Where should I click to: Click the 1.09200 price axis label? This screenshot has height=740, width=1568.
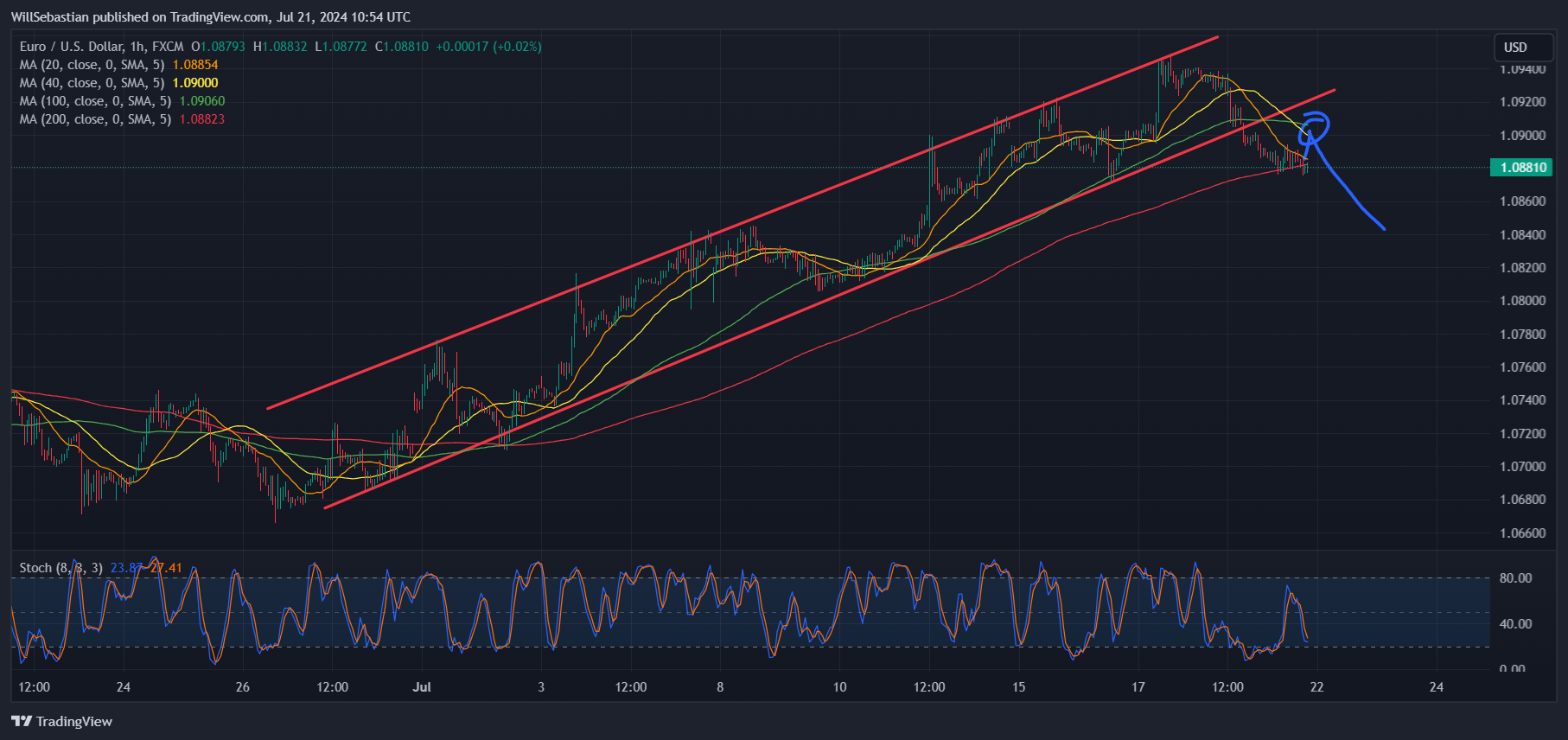[1522, 102]
